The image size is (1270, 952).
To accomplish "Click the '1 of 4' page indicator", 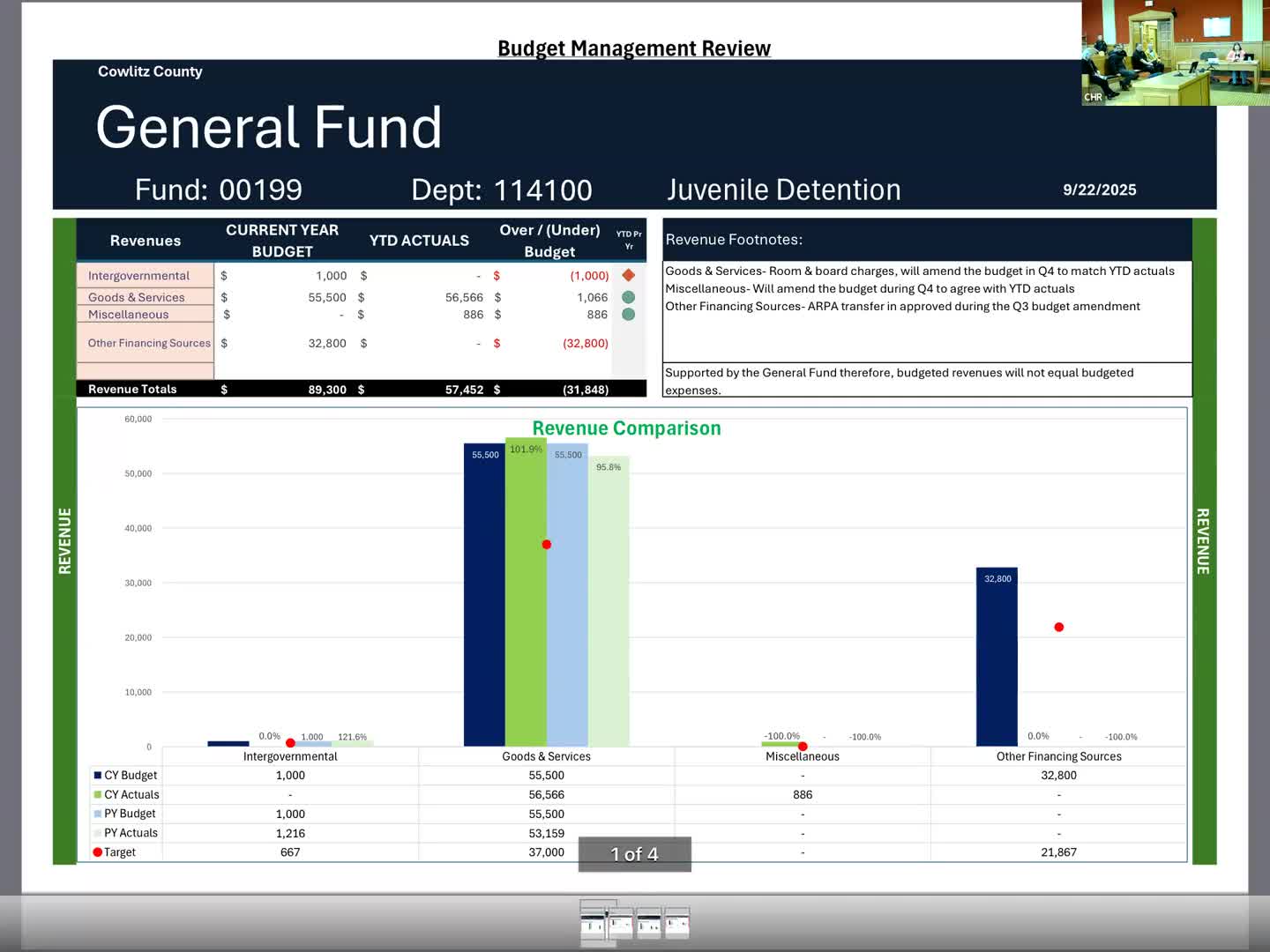I will click(635, 854).
